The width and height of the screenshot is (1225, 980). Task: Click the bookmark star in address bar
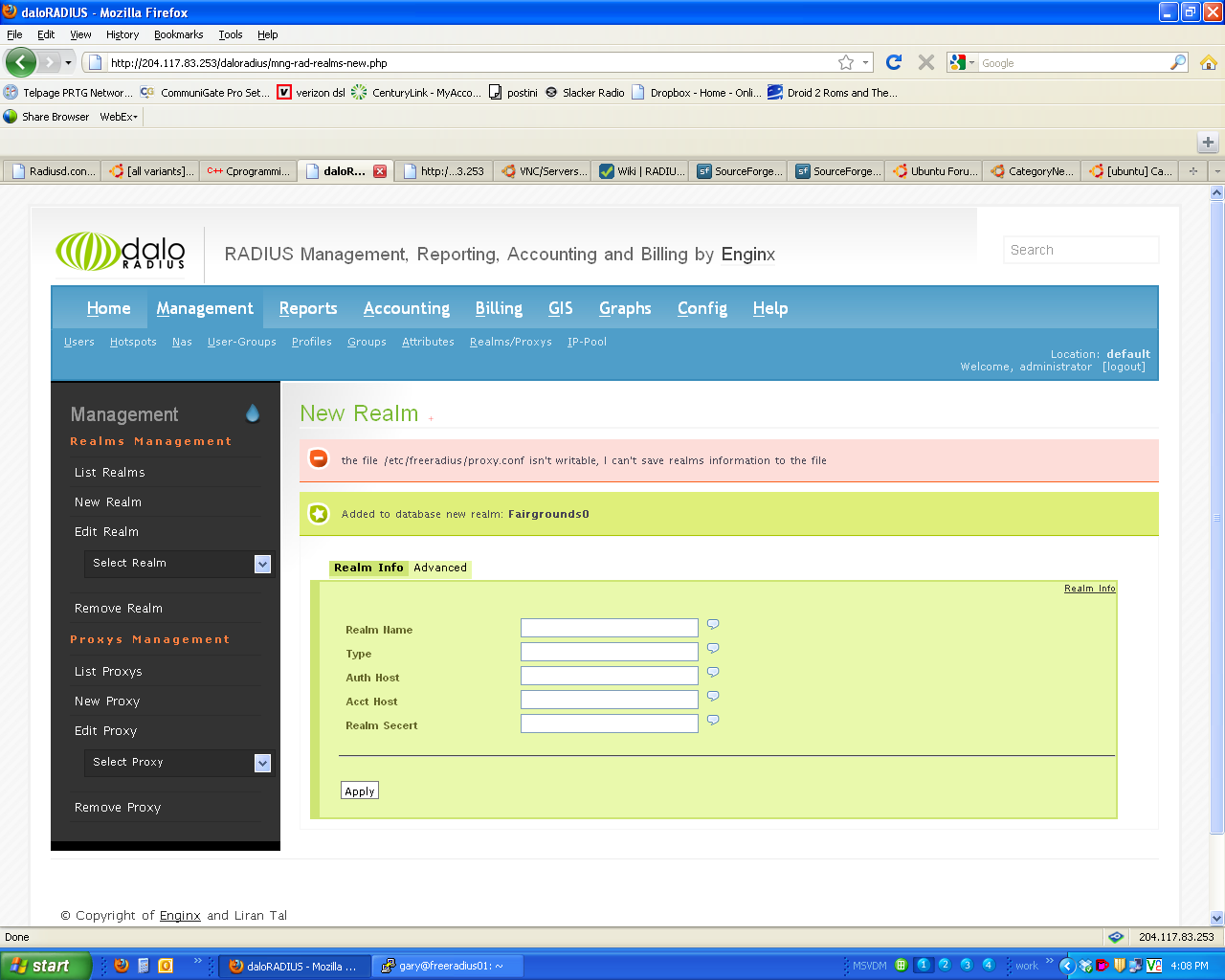tap(846, 62)
